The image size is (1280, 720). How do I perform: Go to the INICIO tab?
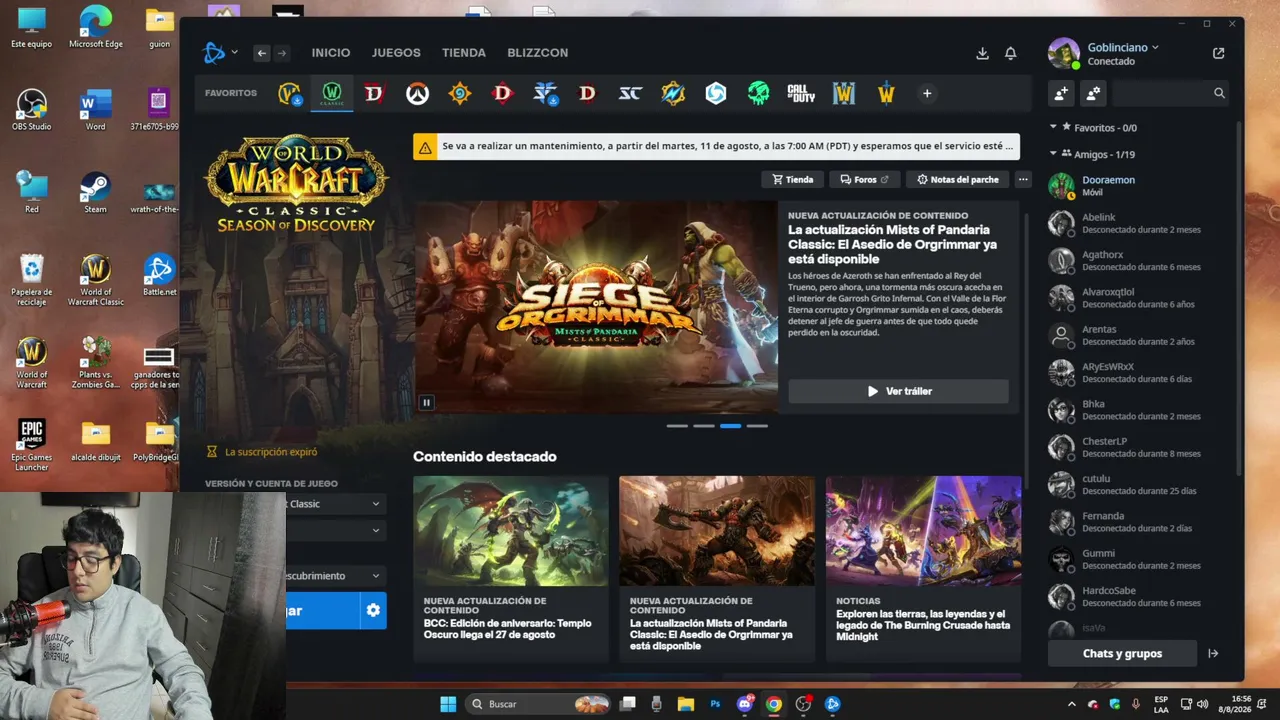point(331,53)
